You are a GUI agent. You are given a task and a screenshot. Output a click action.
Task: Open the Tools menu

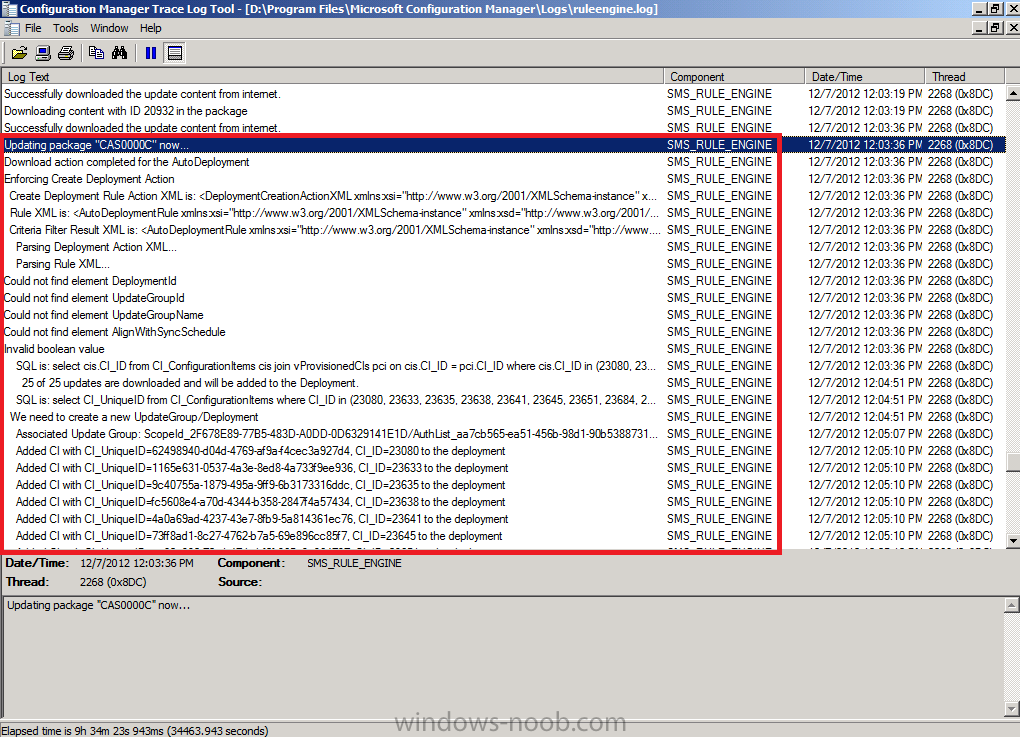point(66,28)
